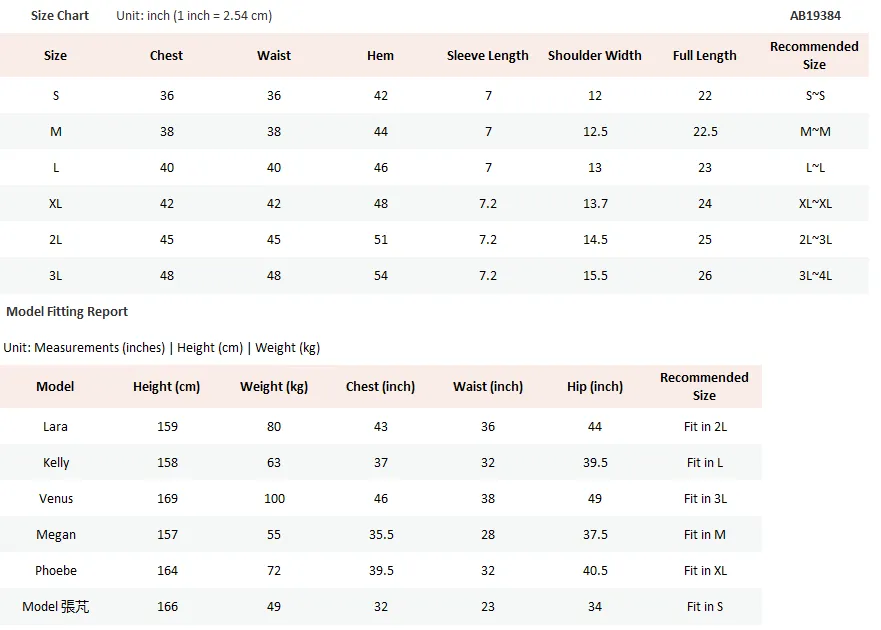Click the Fit in XL cell
Viewport: 881px width, 630px height.
coord(705,570)
